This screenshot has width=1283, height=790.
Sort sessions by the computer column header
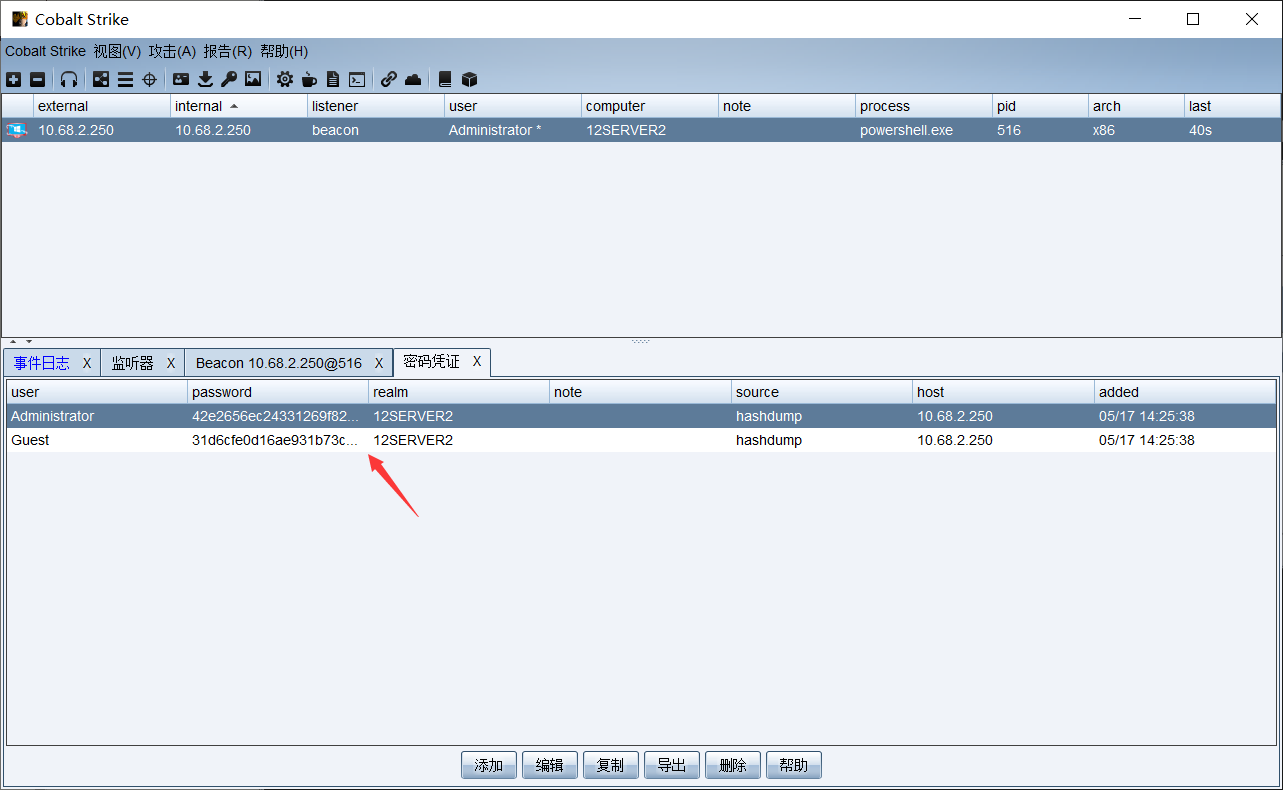pyautogui.click(x=650, y=106)
